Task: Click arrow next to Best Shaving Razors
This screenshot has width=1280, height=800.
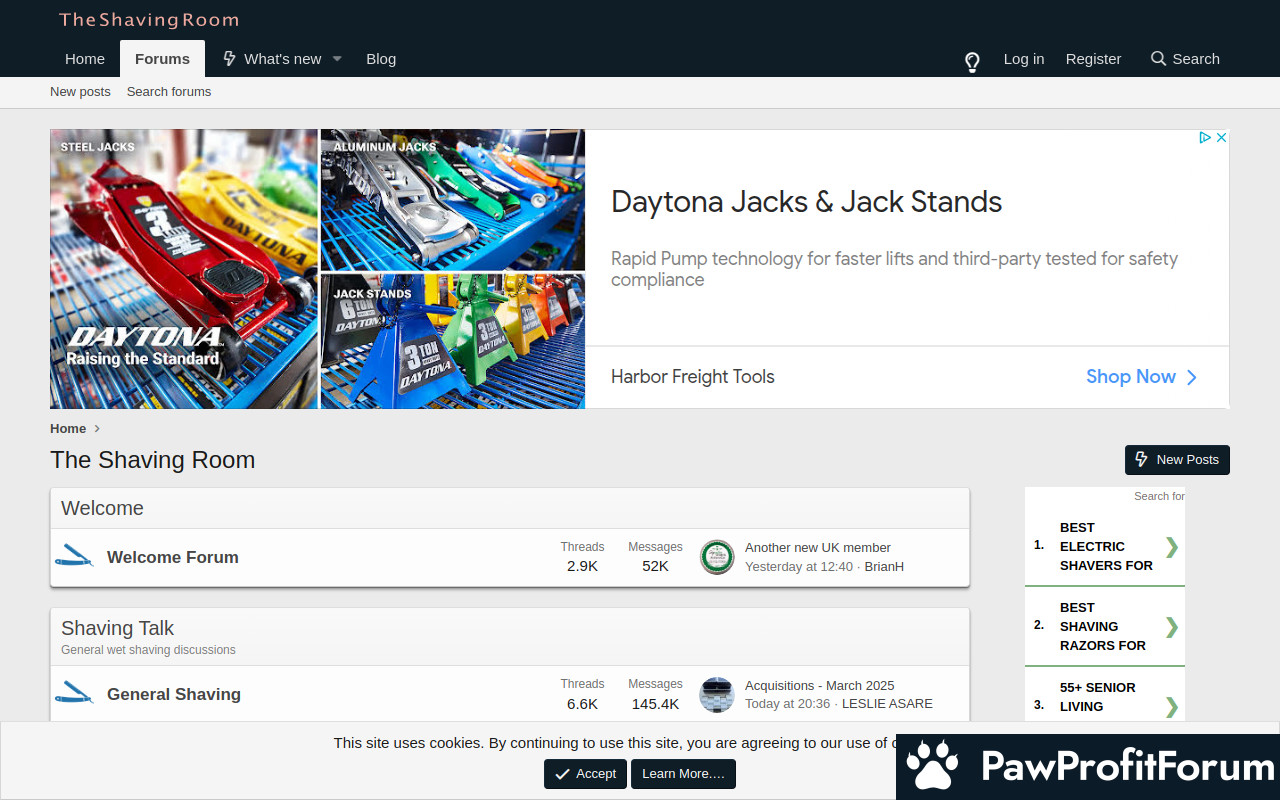Action: [1172, 627]
